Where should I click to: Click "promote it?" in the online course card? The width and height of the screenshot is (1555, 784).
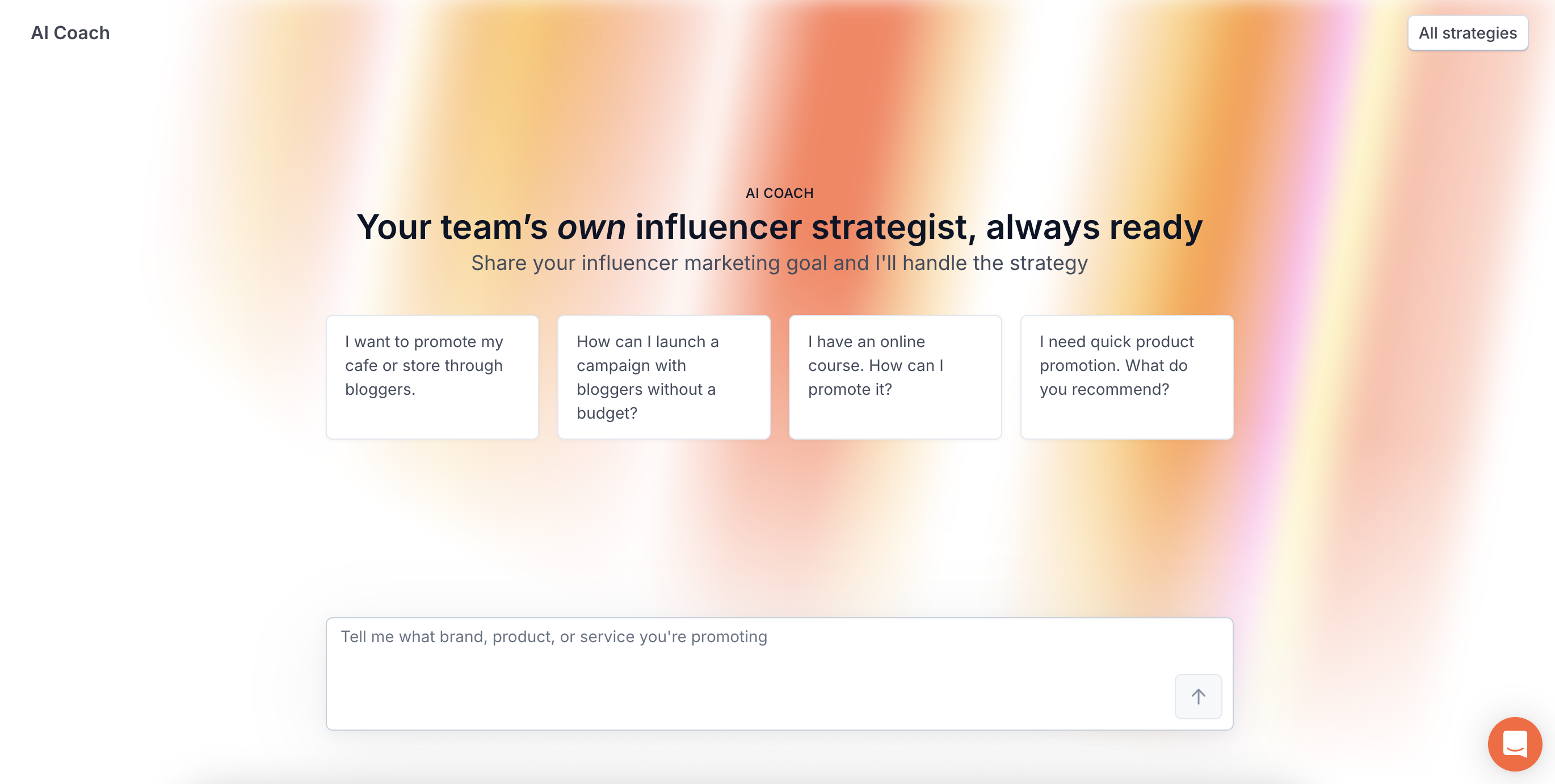[x=850, y=389]
